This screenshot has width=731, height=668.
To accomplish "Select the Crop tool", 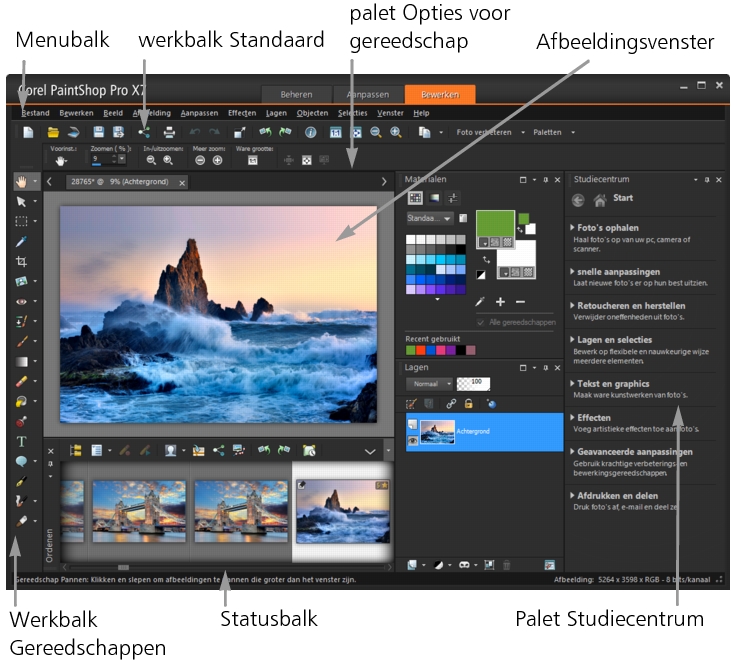I will point(21,262).
